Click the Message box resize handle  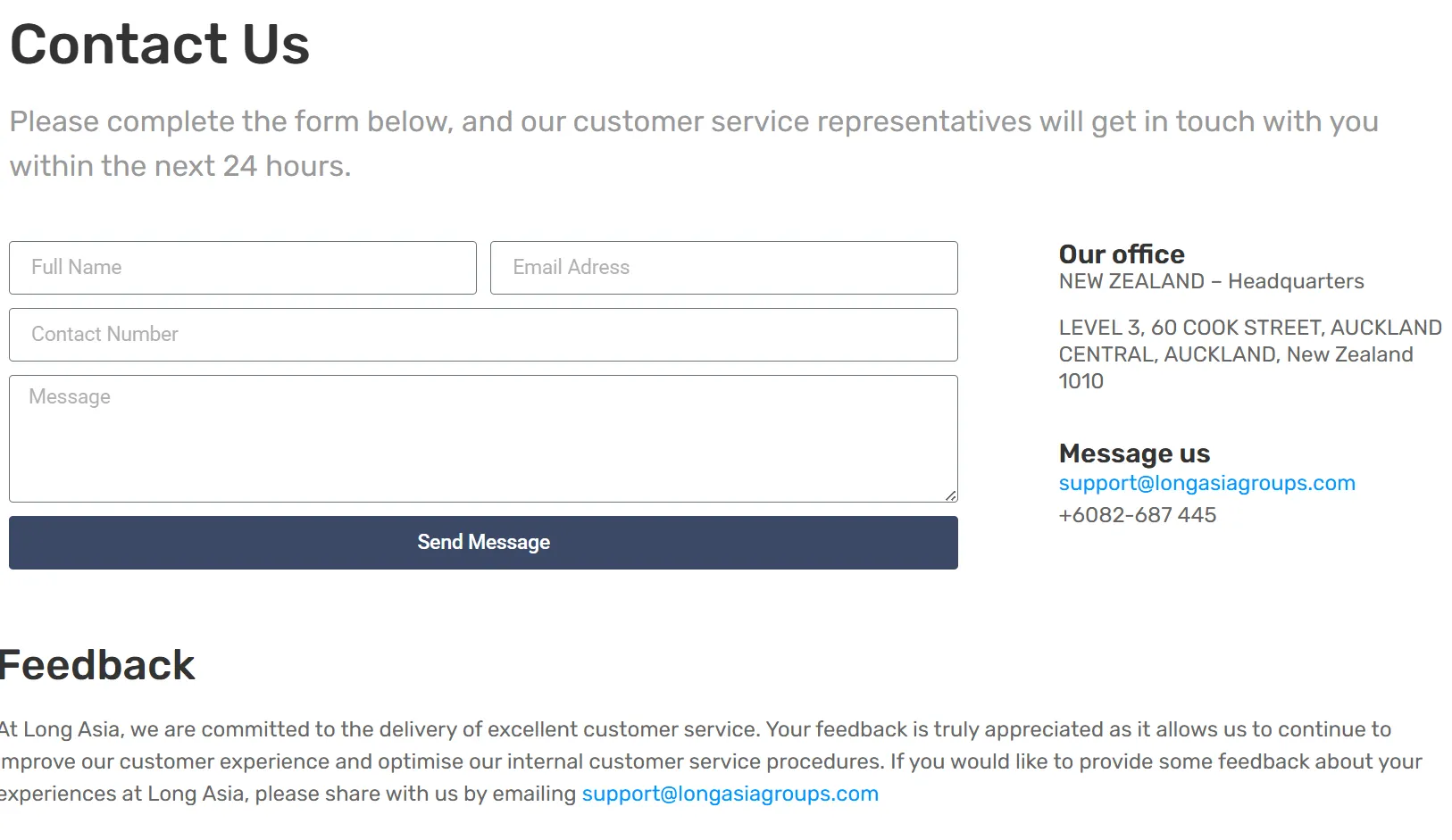(951, 495)
